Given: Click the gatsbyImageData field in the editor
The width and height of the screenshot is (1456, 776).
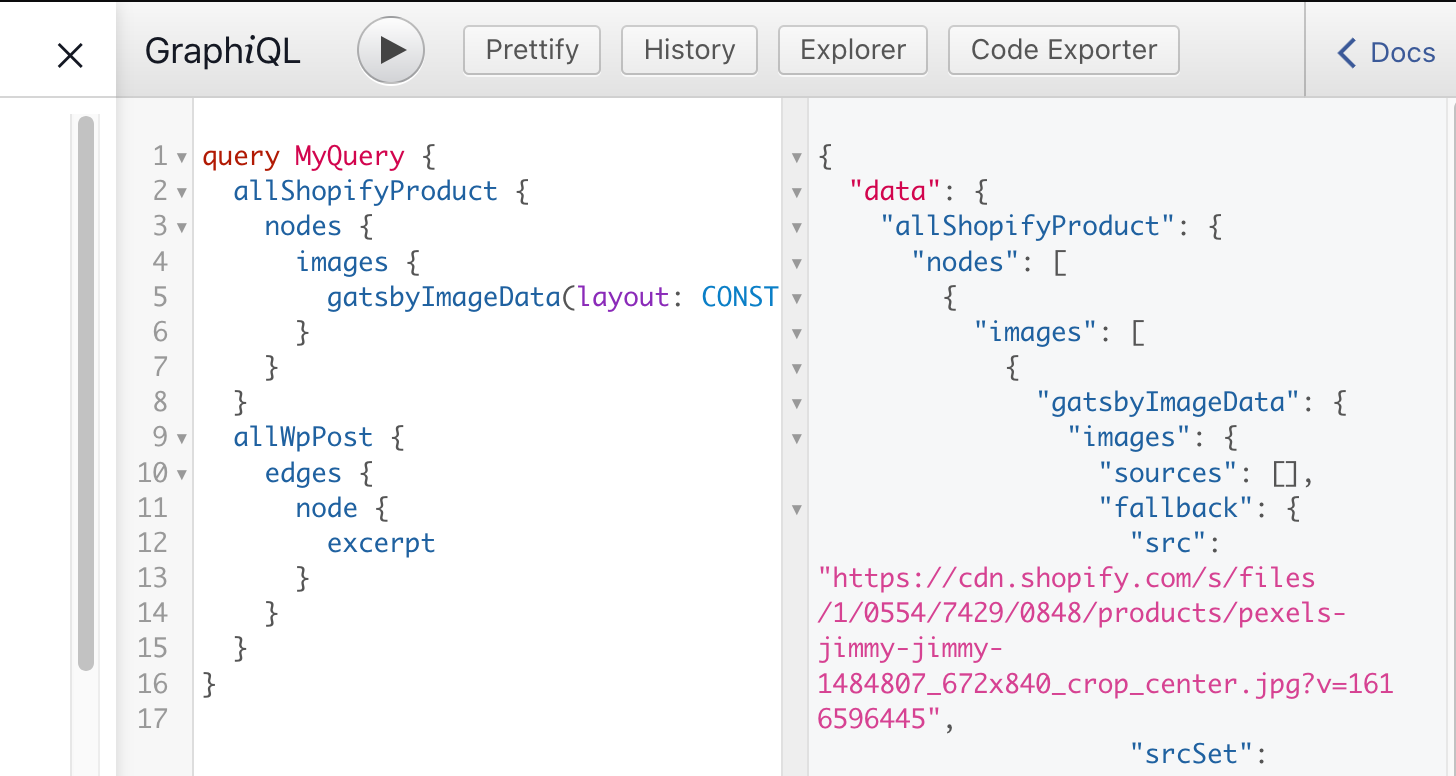Looking at the screenshot, I should click(443, 297).
